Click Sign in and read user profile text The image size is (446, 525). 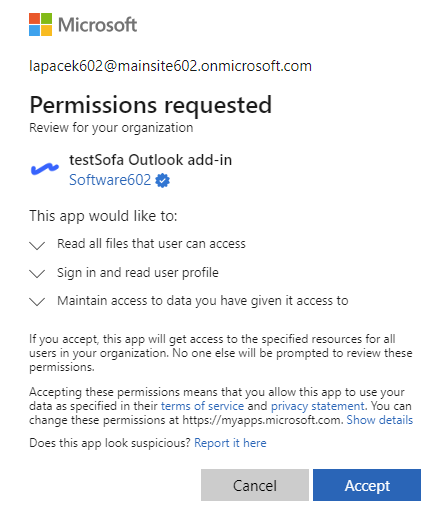138,273
